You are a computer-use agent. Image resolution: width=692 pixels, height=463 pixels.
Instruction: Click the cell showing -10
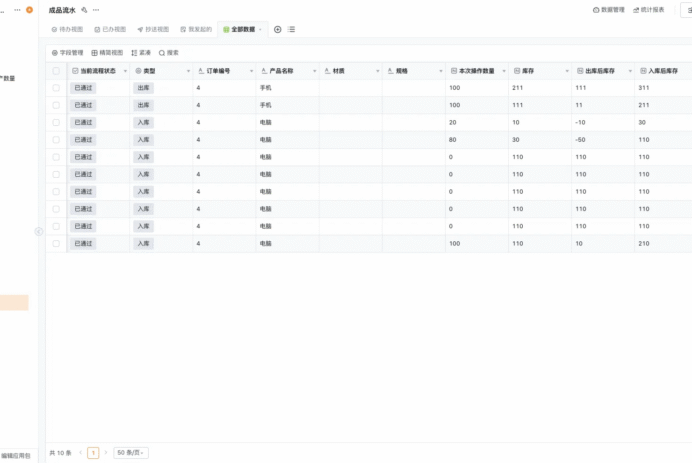click(x=603, y=122)
